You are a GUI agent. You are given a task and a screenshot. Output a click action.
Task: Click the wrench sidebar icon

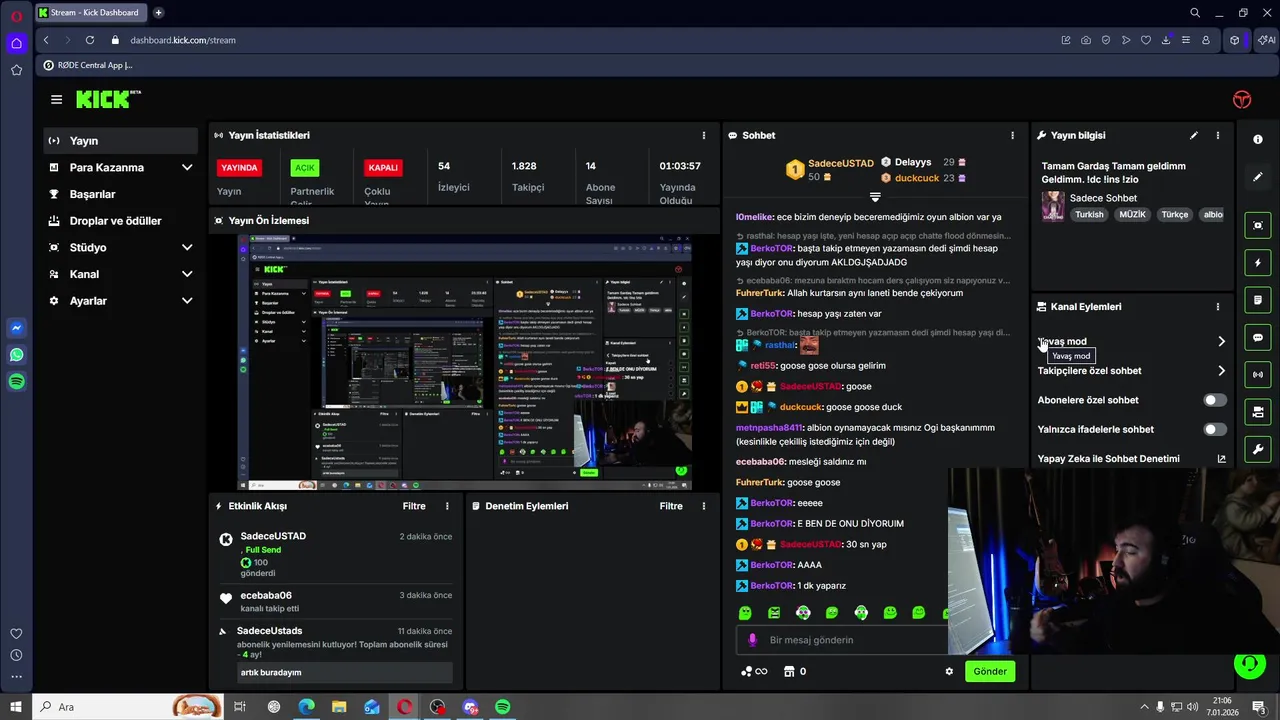click(x=1258, y=449)
